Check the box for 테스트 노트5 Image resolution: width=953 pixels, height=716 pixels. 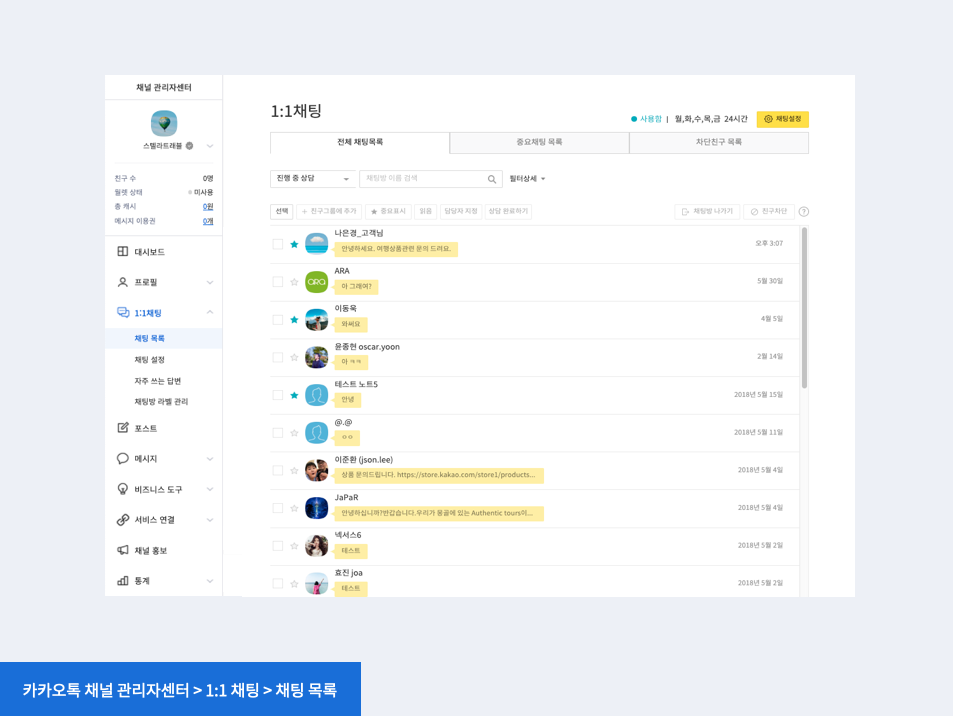pyautogui.click(x=278, y=395)
